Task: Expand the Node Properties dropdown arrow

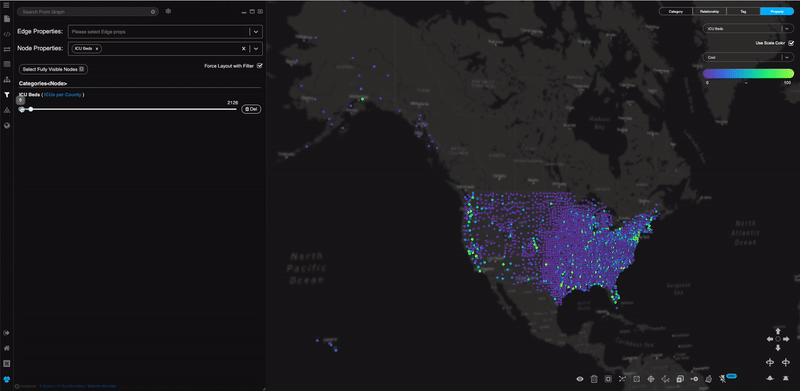Action: pos(256,48)
